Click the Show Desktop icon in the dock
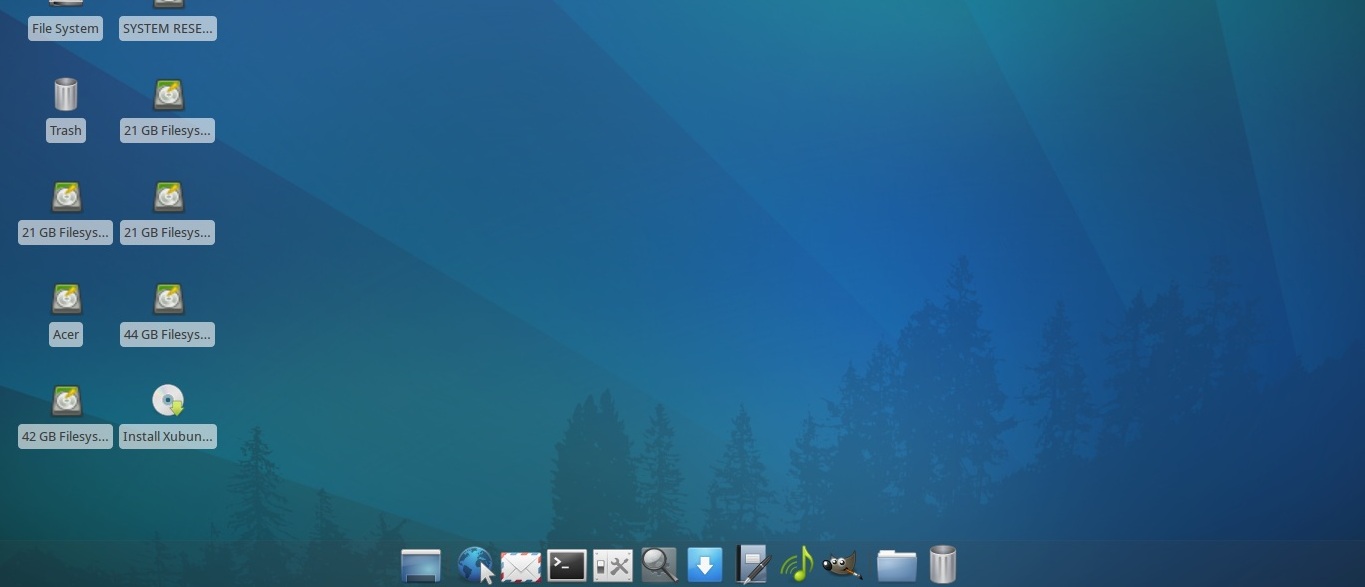This screenshot has height=587, width=1365. (x=420, y=565)
